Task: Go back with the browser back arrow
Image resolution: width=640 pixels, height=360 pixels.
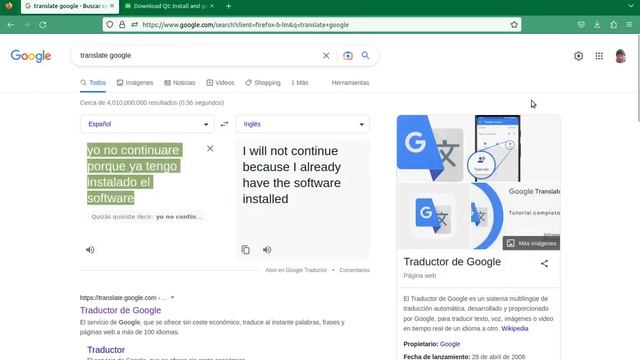Action: 11,25
